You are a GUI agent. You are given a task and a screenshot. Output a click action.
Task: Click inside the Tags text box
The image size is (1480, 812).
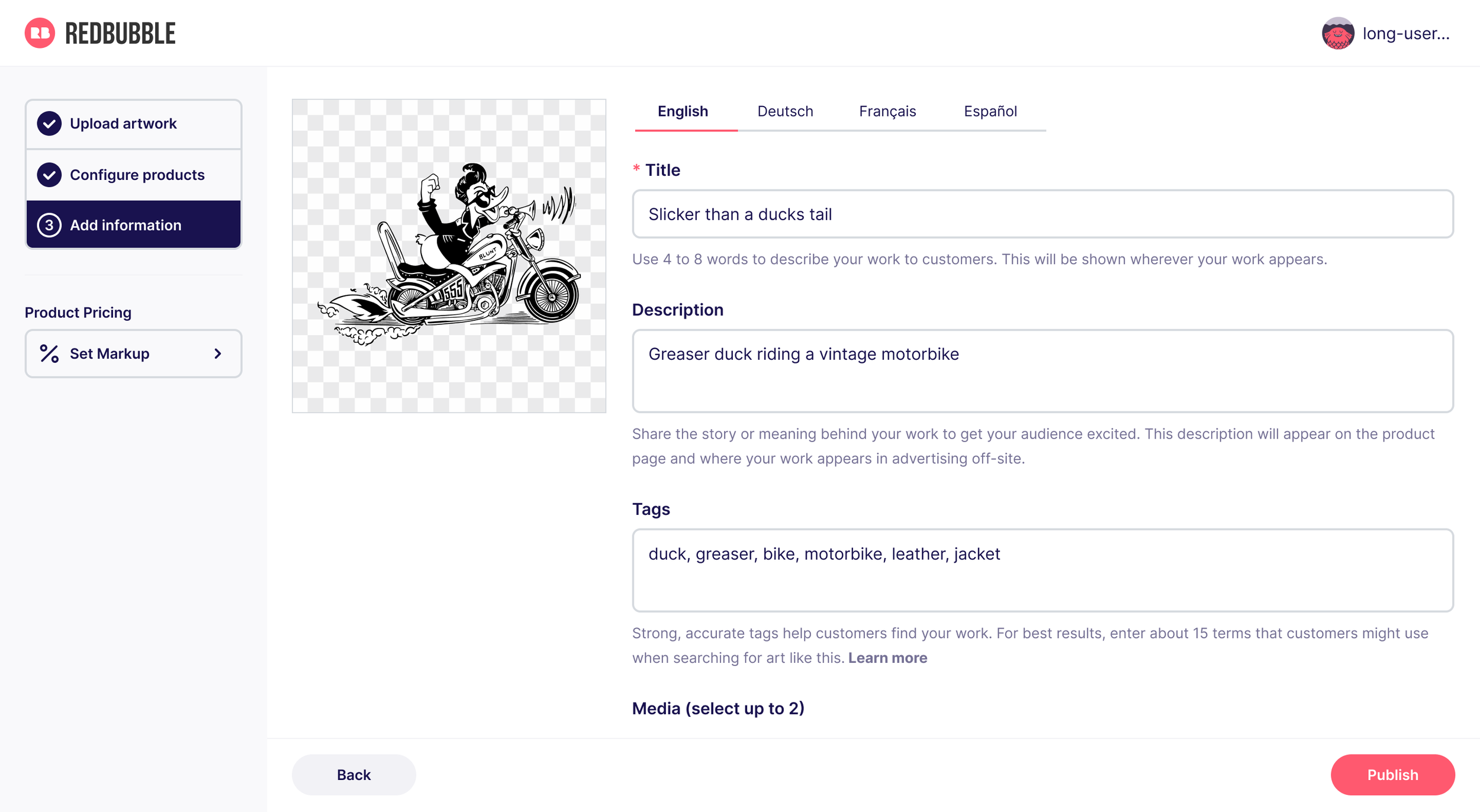click(x=1042, y=570)
